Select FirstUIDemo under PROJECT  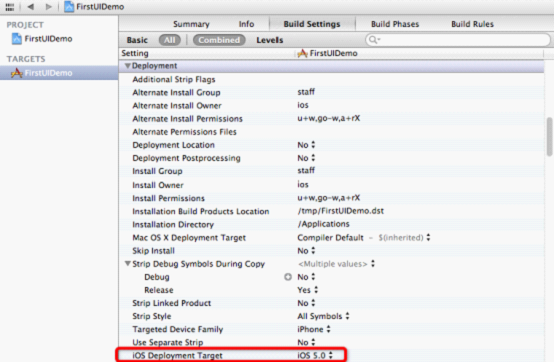coord(48,39)
